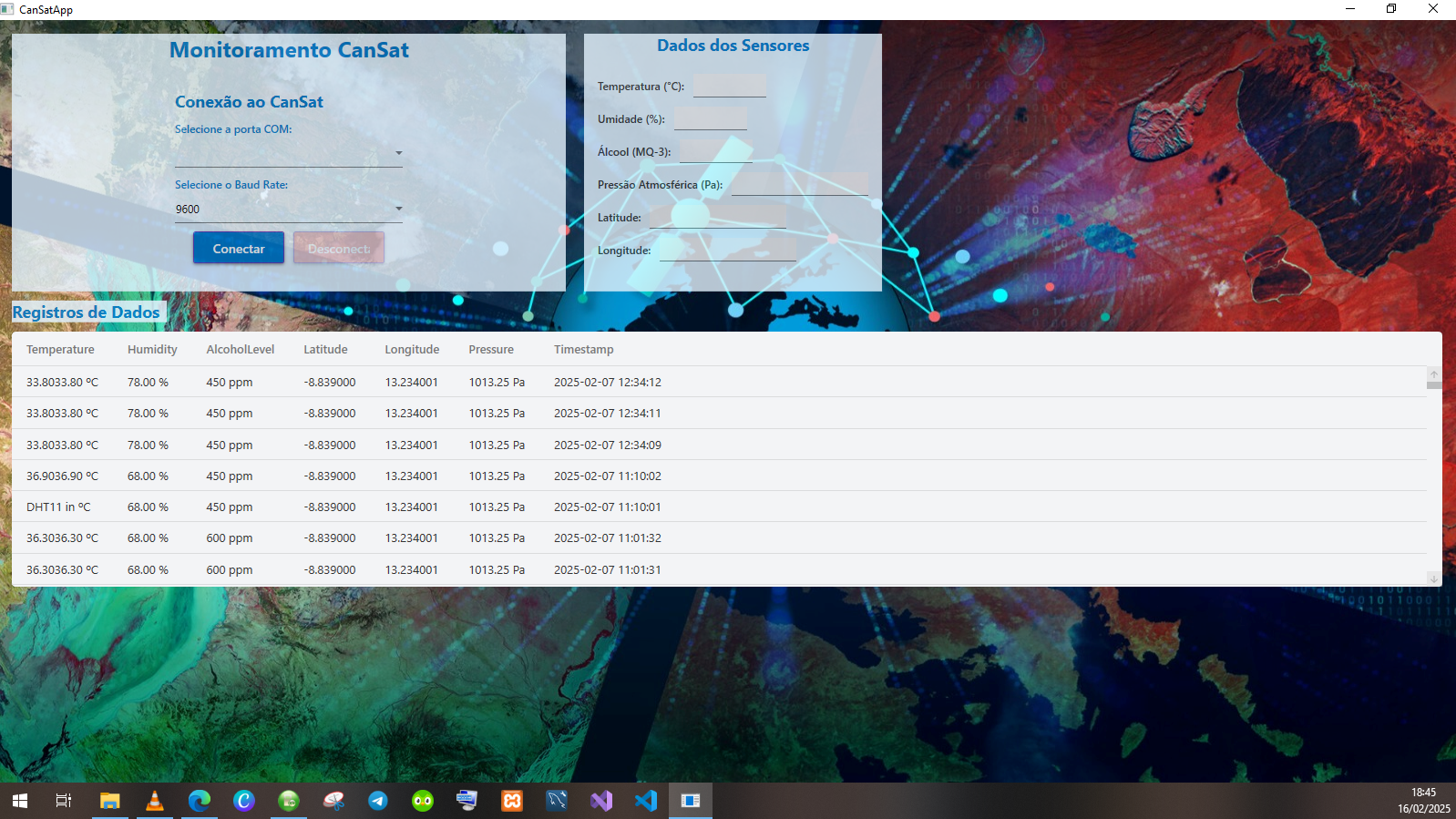Image resolution: width=1456 pixels, height=819 pixels.
Task: Open Visual Studio Code from taskbar
Action: click(646, 801)
